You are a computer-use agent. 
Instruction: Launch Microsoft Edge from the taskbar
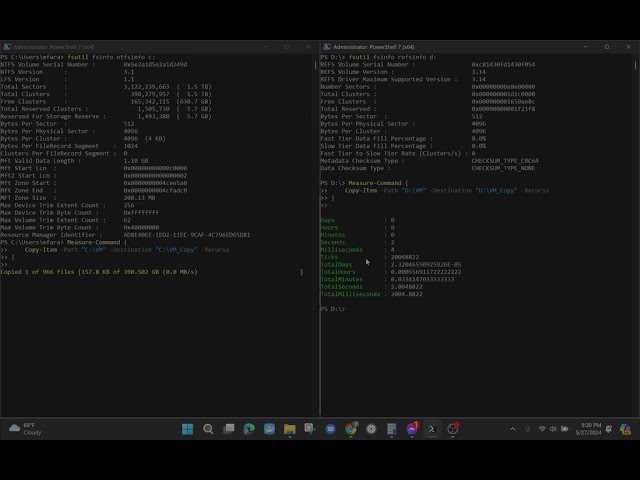pyautogui.click(x=249, y=429)
